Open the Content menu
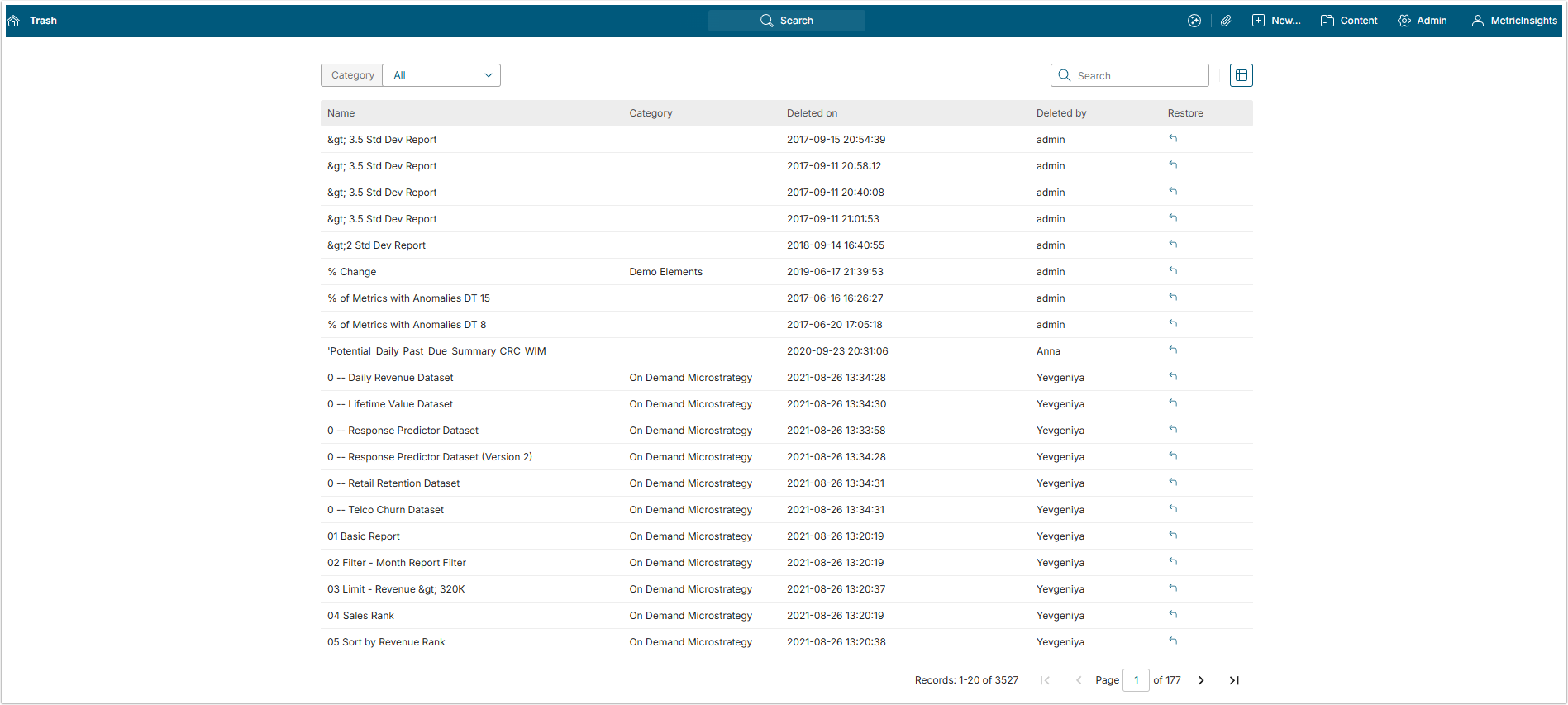This screenshot has height=705, width=1568. point(1349,21)
